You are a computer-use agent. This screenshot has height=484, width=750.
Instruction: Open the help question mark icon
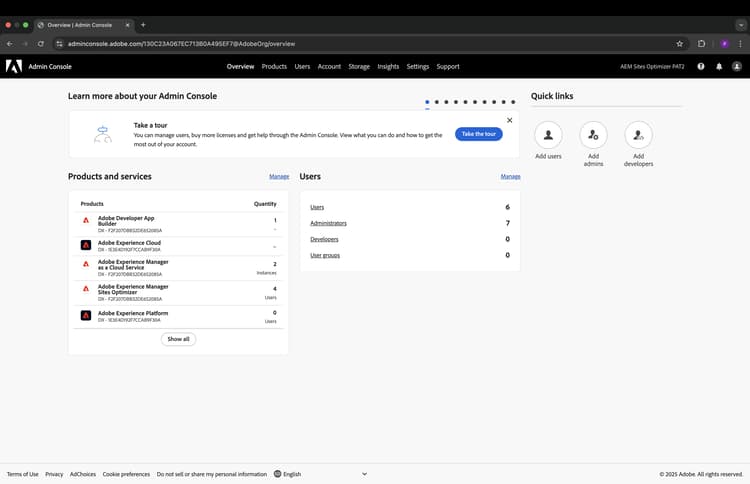click(x=701, y=66)
